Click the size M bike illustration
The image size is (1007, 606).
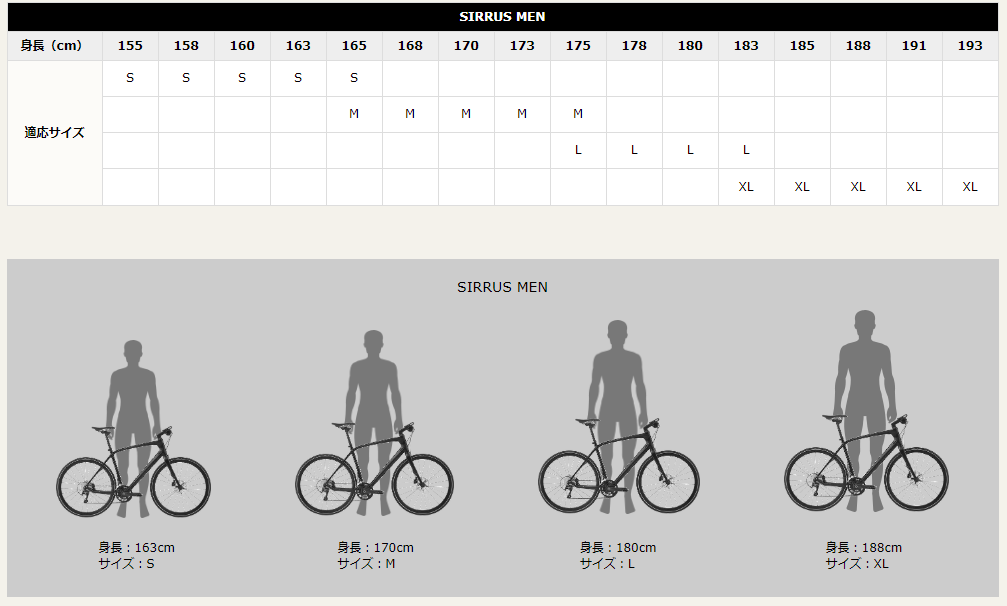[x=374, y=425]
